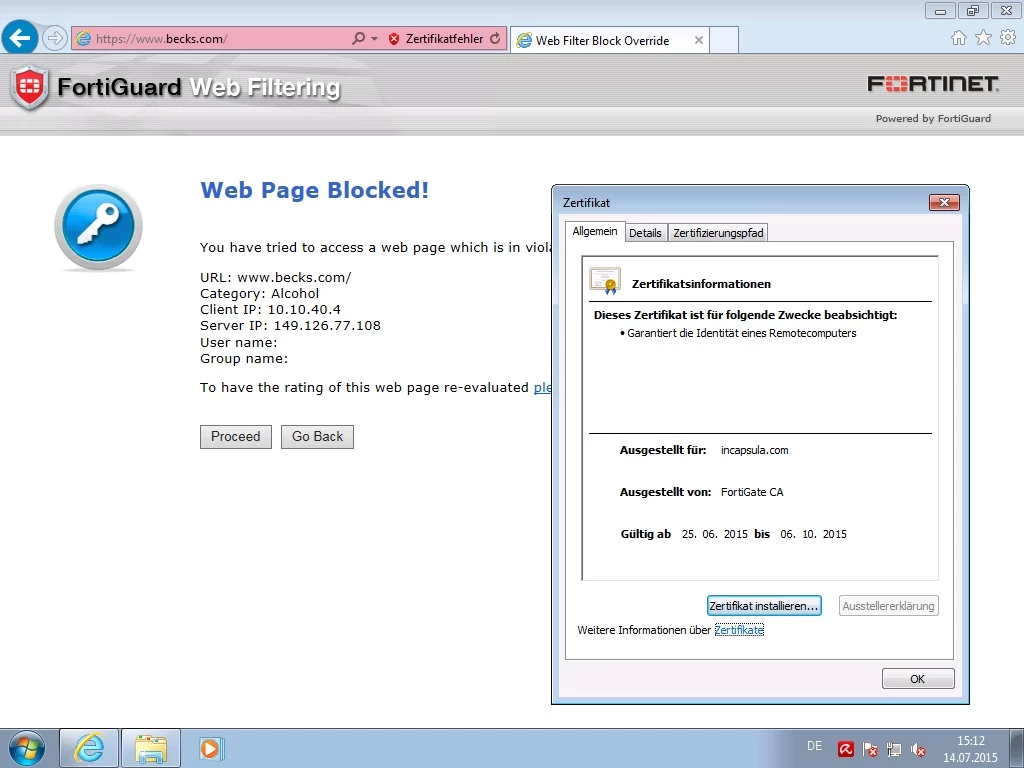This screenshot has height=768, width=1024.
Task: Launch Windows Media Player from taskbar
Action: [211, 748]
